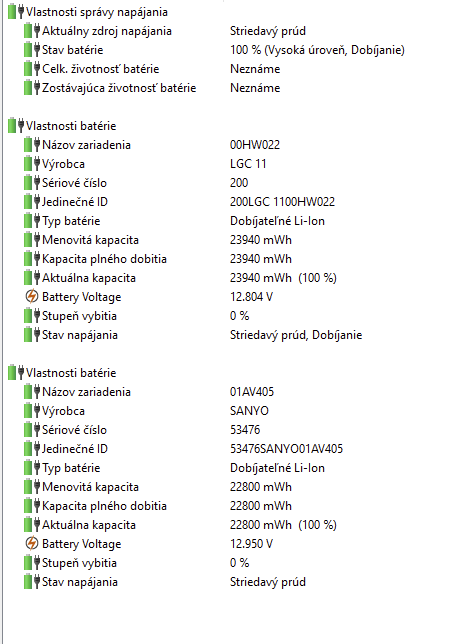The width and height of the screenshot is (467, 644).
Task: Select the voltage value '12.804 V'
Action: 251,297
